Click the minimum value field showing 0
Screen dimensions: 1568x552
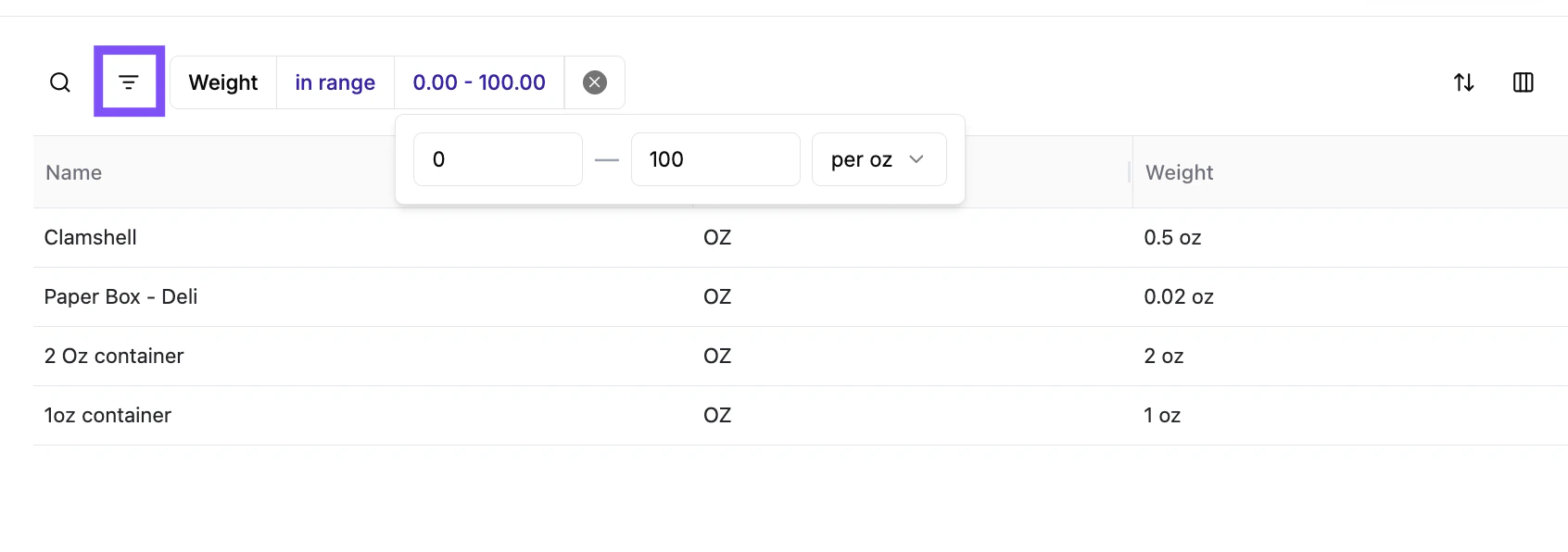(x=498, y=159)
